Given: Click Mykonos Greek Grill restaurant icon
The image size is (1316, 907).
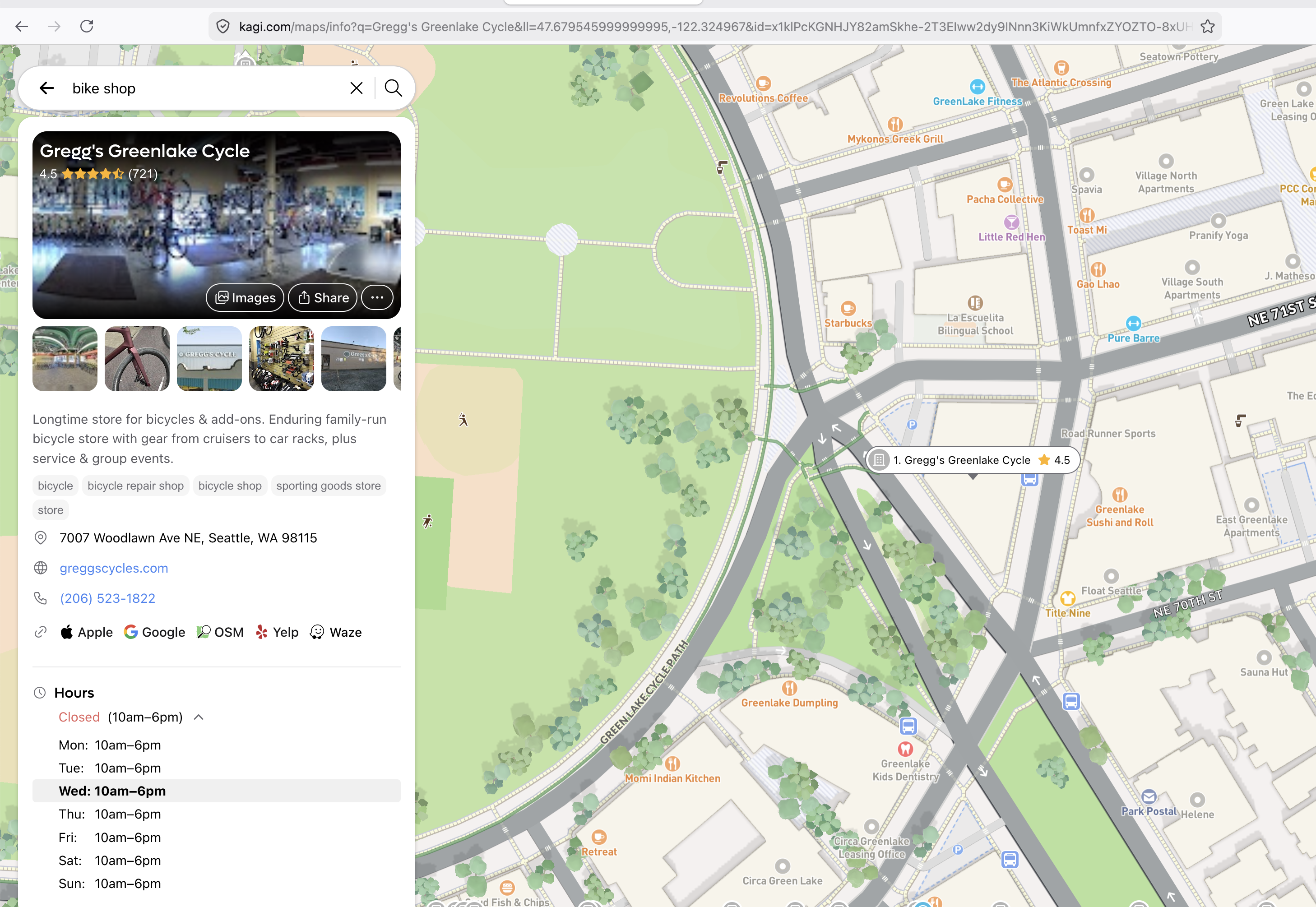Looking at the screenshot, I should [895, 124].
